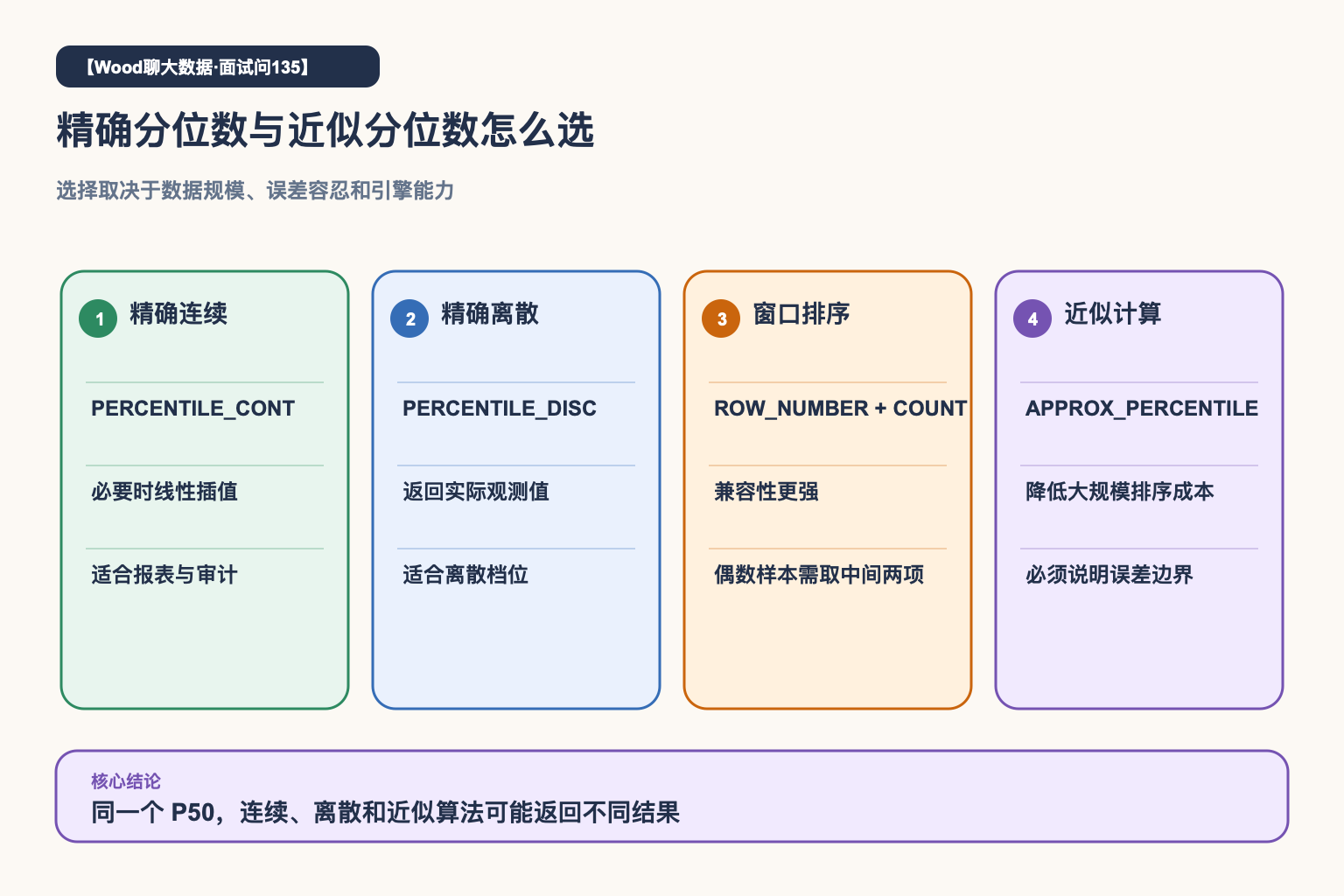Click the title 精确分位数与近似分位数怎么选
The width and height of the screenshot is (1344, 896).
[325, 130]
